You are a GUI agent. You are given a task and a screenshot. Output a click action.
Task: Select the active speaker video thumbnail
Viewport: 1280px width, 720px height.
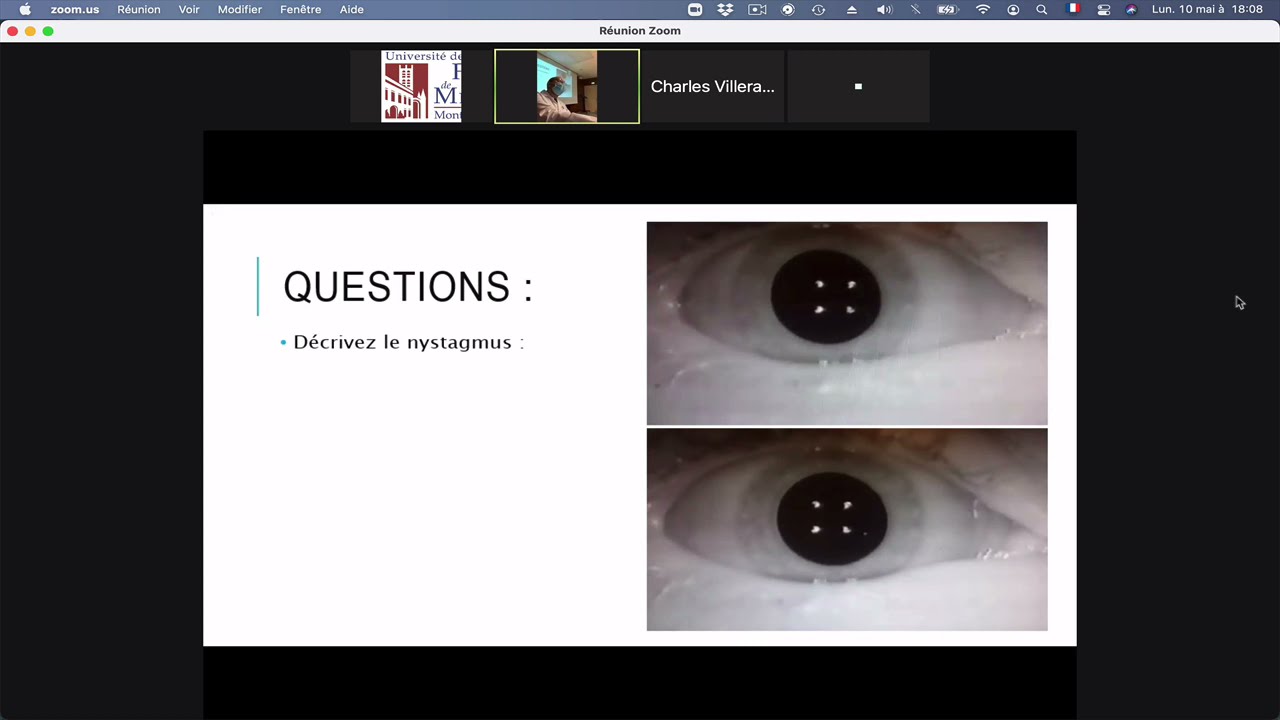click(x=567, y=86)
